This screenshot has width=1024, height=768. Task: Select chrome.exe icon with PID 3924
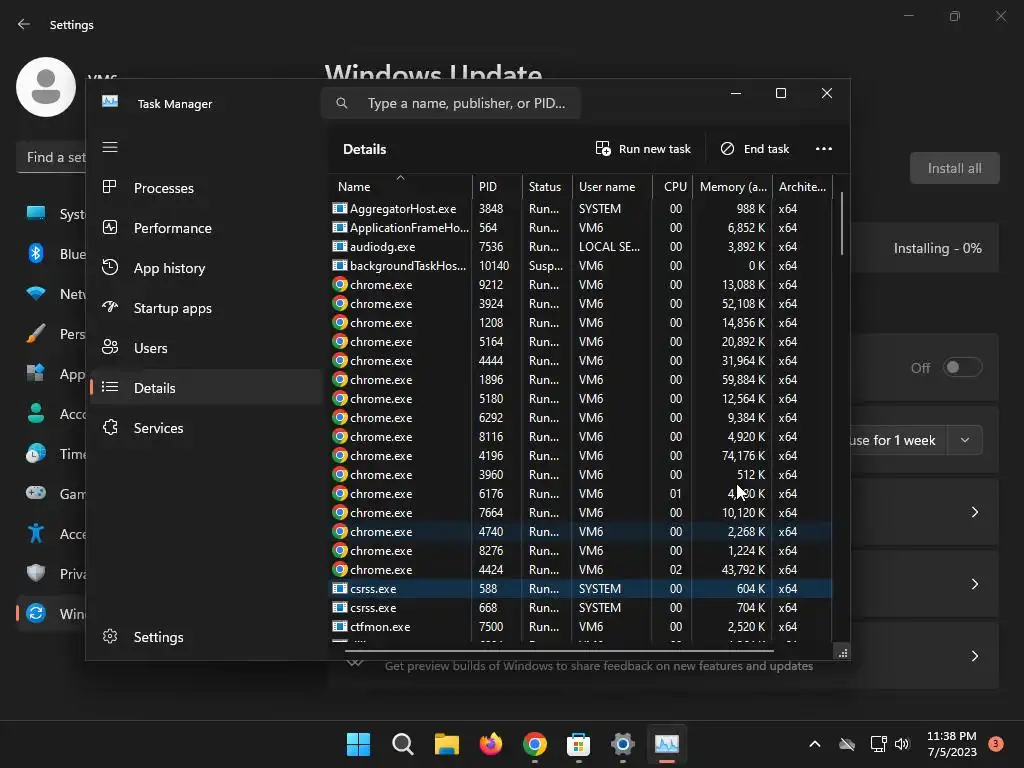coord(340,304)
